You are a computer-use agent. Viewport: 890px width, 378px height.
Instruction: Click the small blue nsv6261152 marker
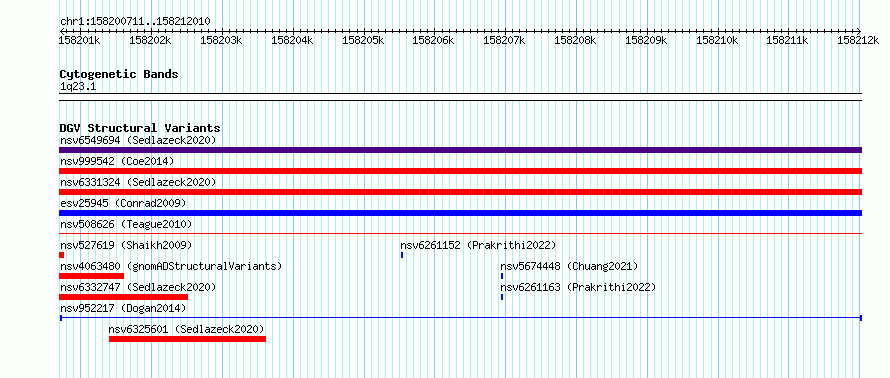point(402,255)
